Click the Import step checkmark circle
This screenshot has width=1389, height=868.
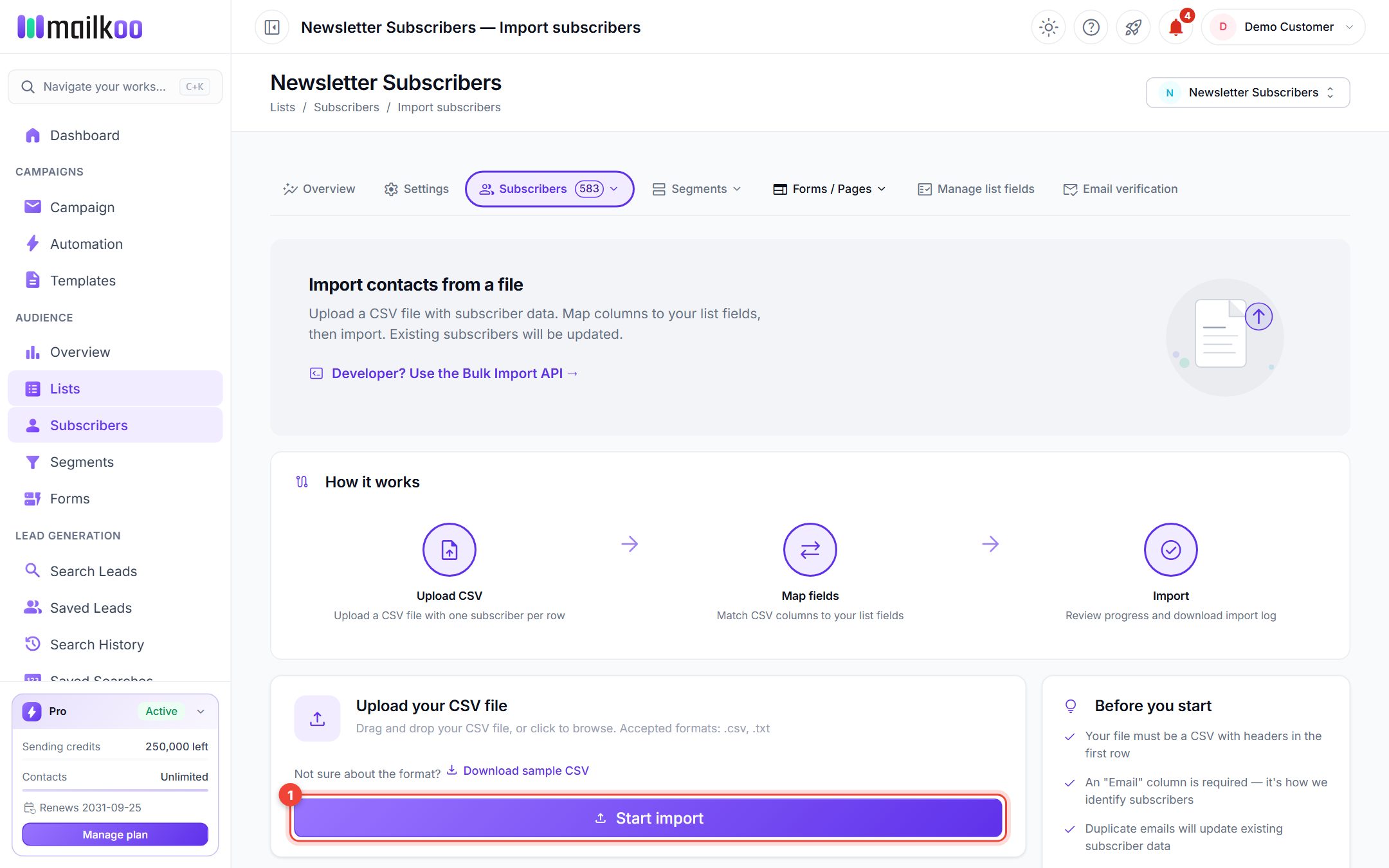coord(1171,550)
